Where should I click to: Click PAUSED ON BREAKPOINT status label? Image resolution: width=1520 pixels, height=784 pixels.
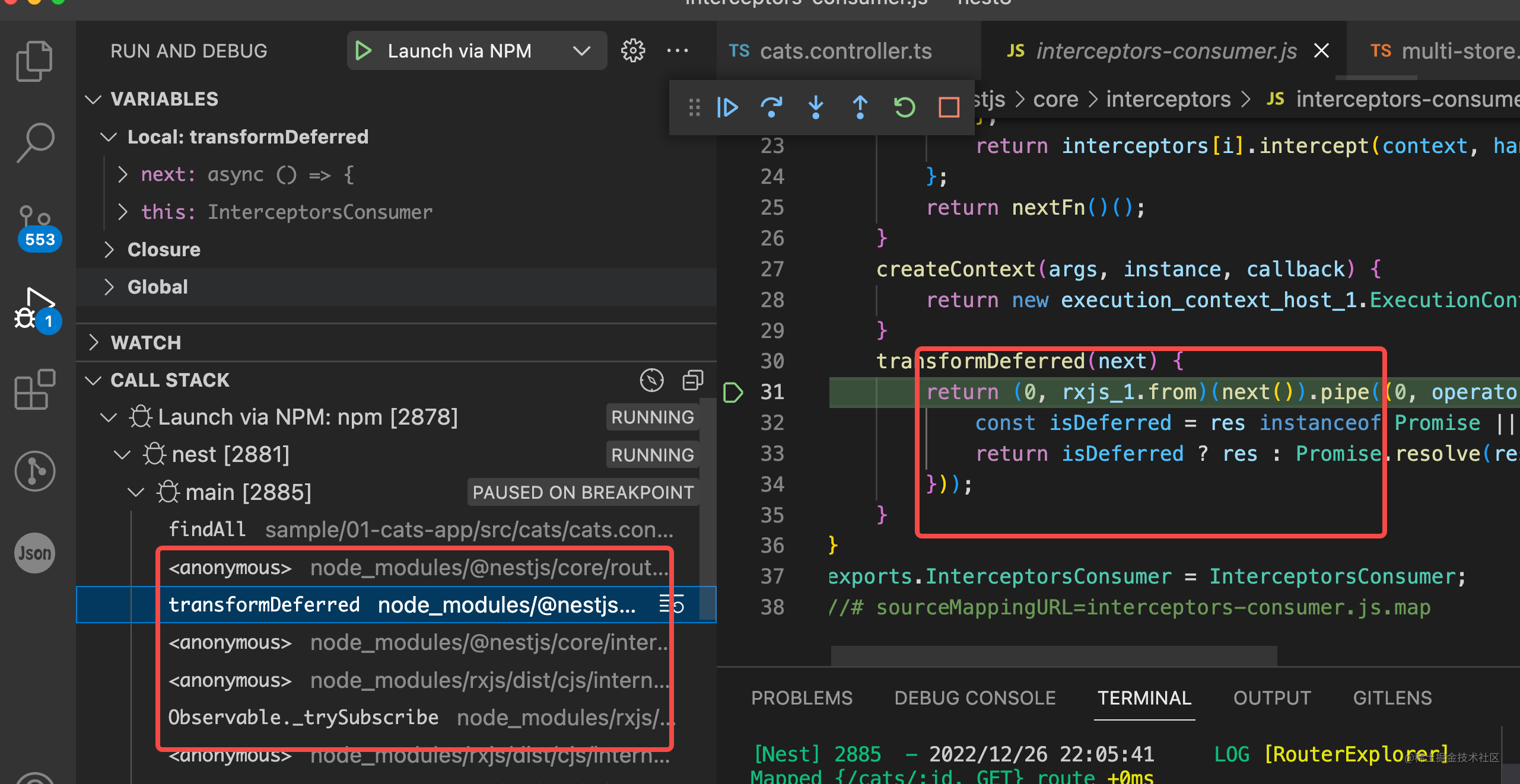click(583, 492)
